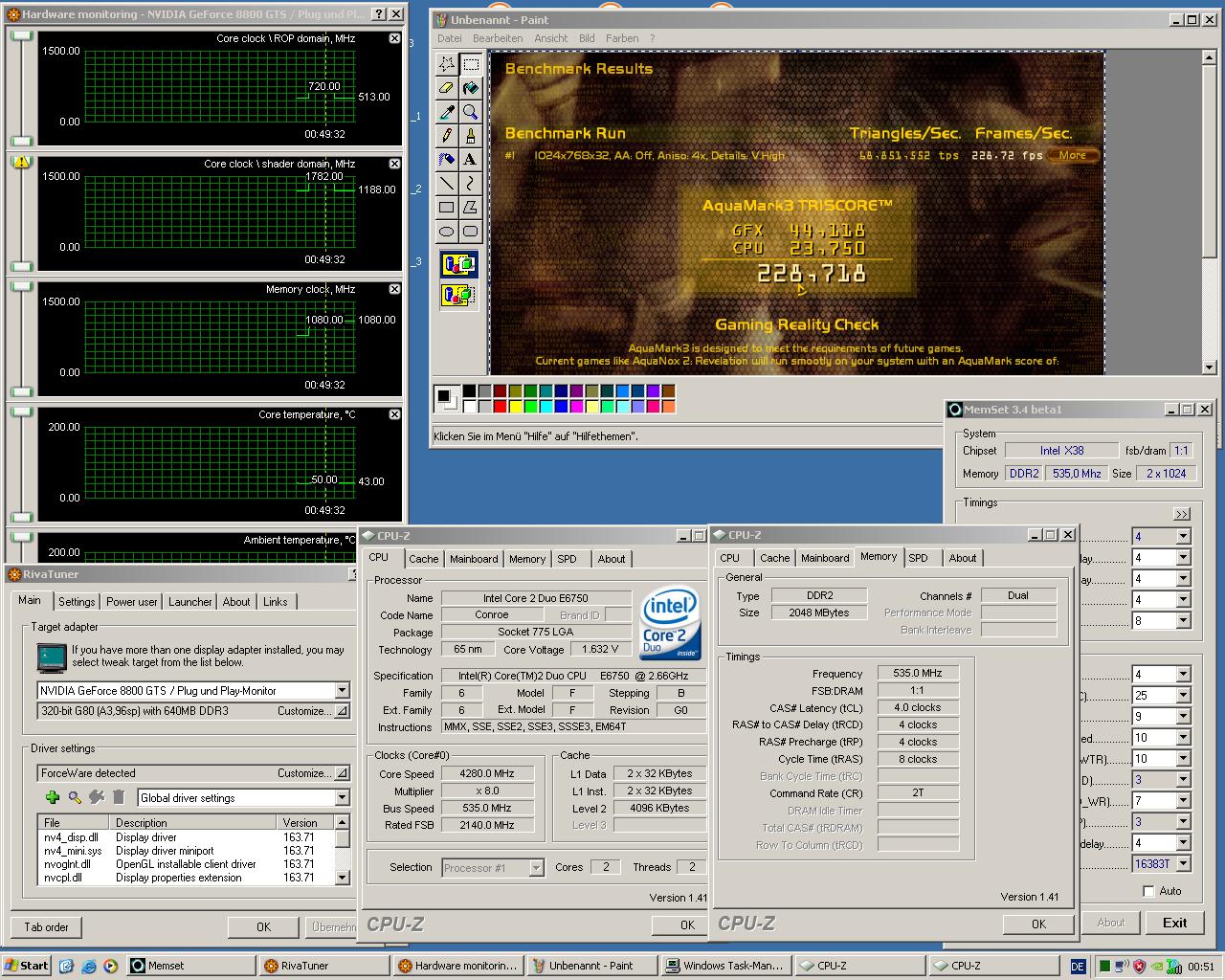Open the Global driver settings dropdown
This screenshot has height=980, width=1225.
(x=342, y=797)
